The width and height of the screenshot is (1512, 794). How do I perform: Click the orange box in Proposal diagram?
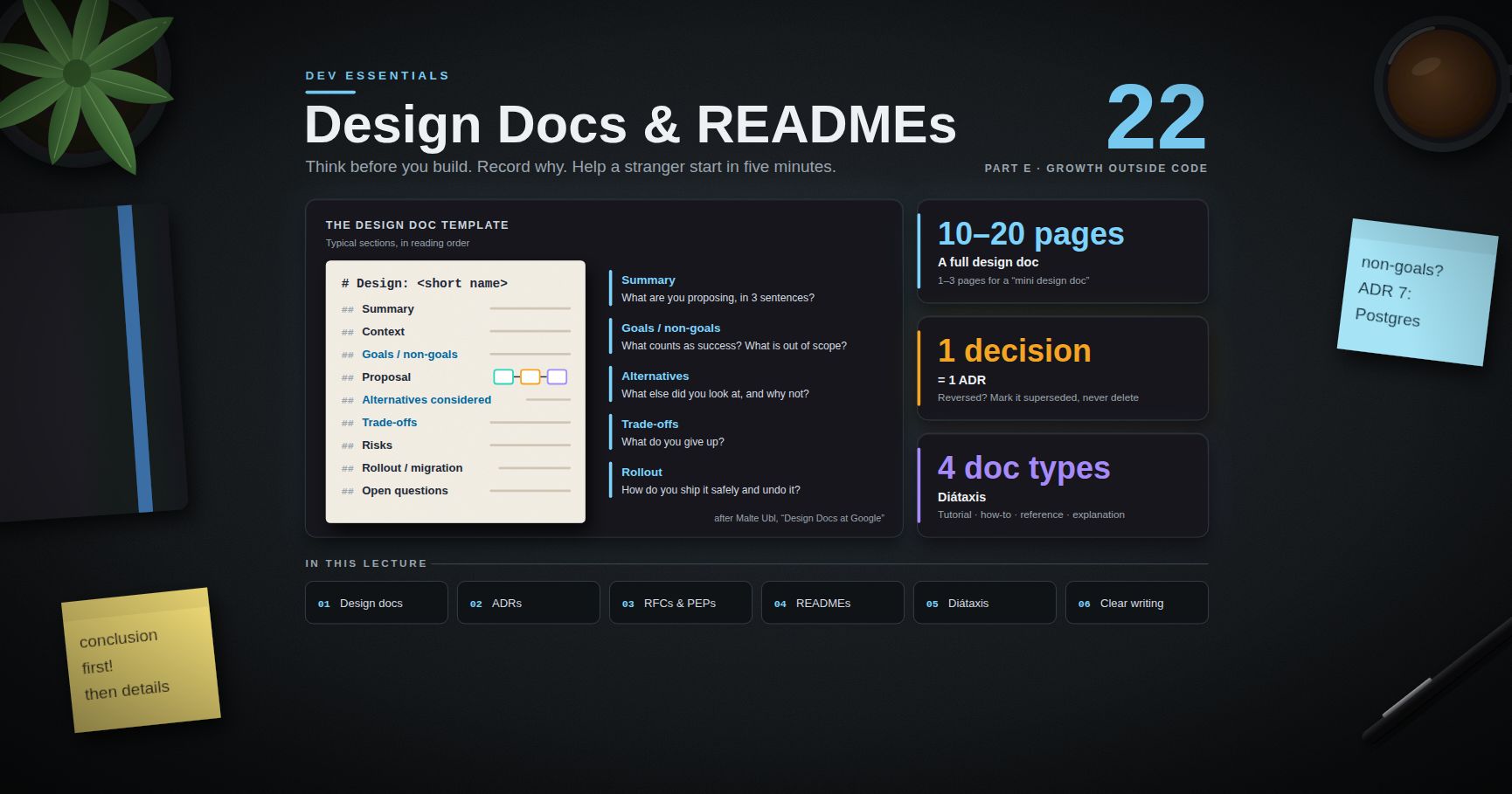[531, 377]
